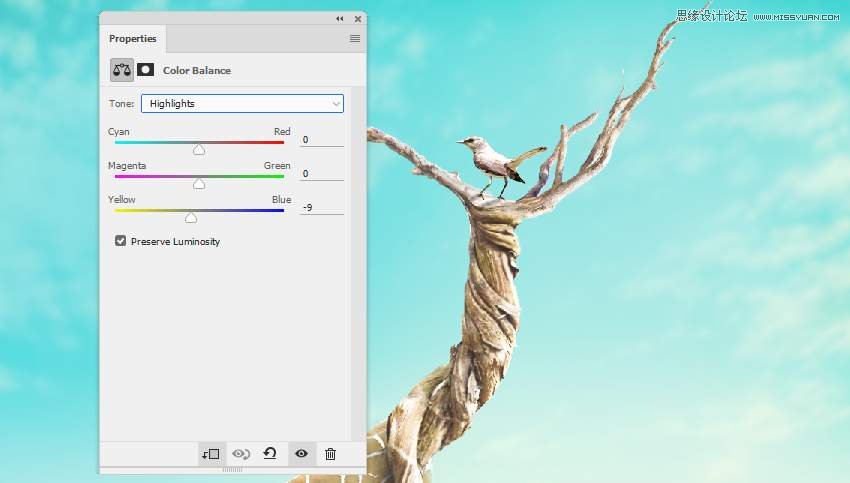Image resolution: width=850 pixels, height=483 pixels.
Task: Click the panel's vertical scrollbar
Action: pyautogui.click(x=358, y=270)
